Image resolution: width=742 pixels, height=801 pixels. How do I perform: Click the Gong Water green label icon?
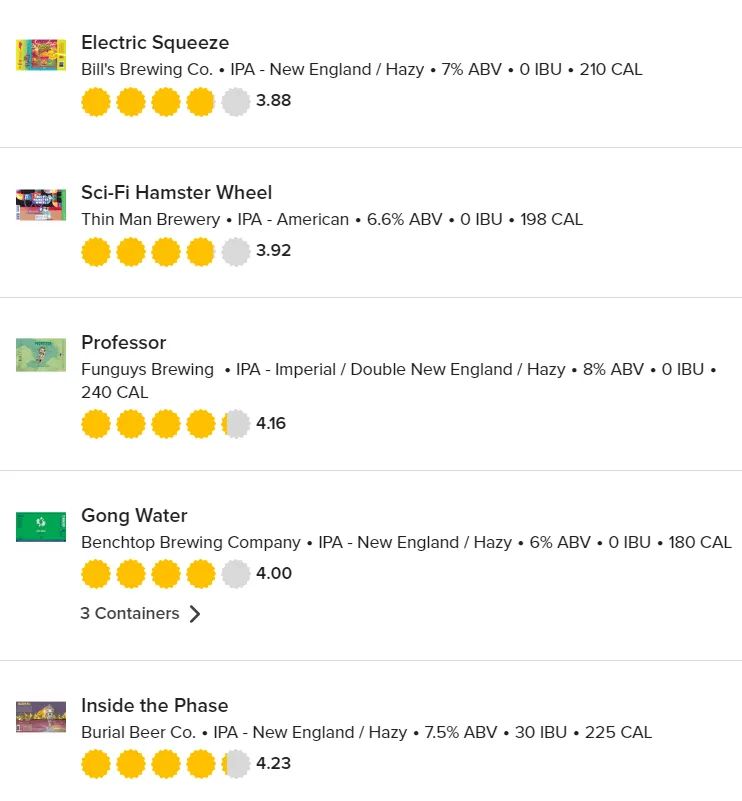click(41, 527)
